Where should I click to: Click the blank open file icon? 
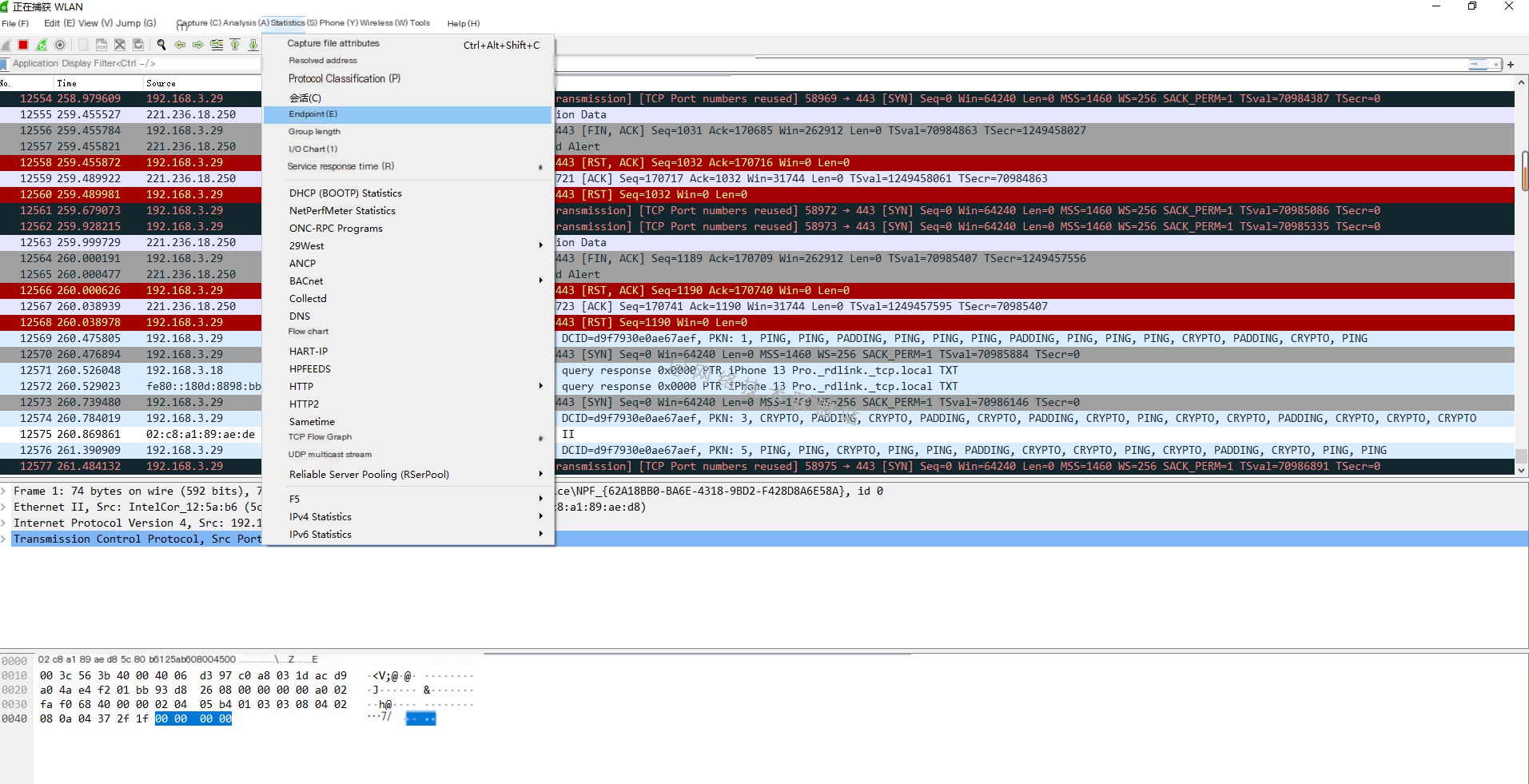pos(83,45)
